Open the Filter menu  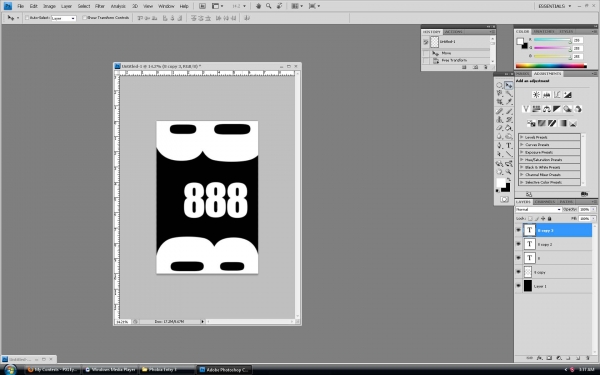100,6
